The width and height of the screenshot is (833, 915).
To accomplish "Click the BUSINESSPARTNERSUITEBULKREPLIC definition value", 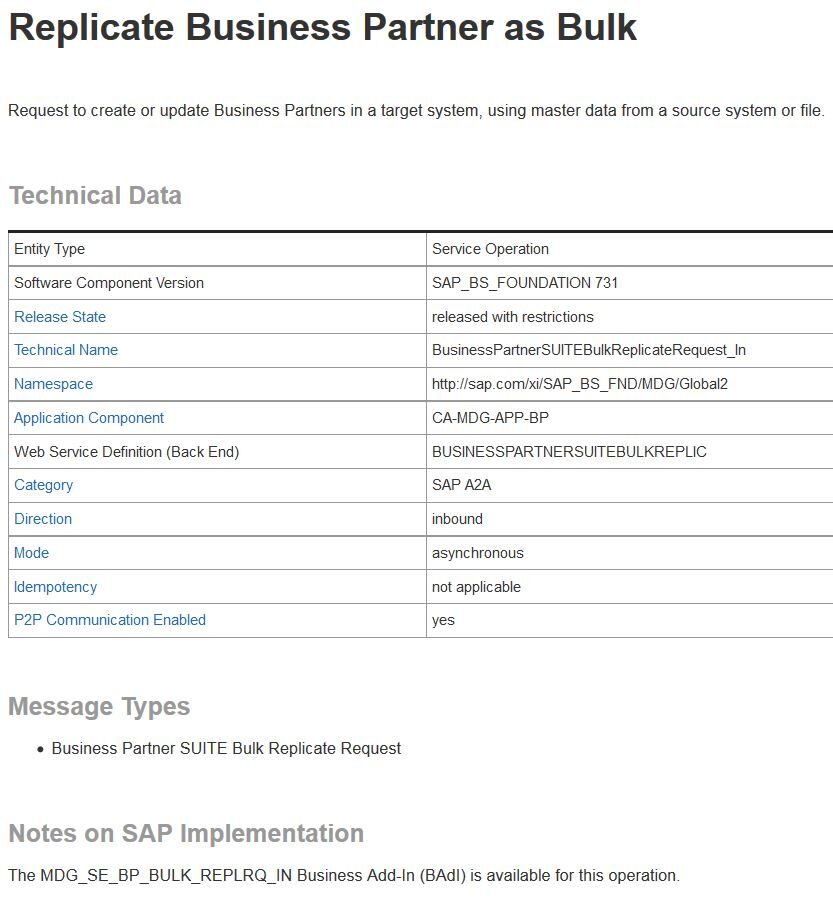I will (569, 452).
